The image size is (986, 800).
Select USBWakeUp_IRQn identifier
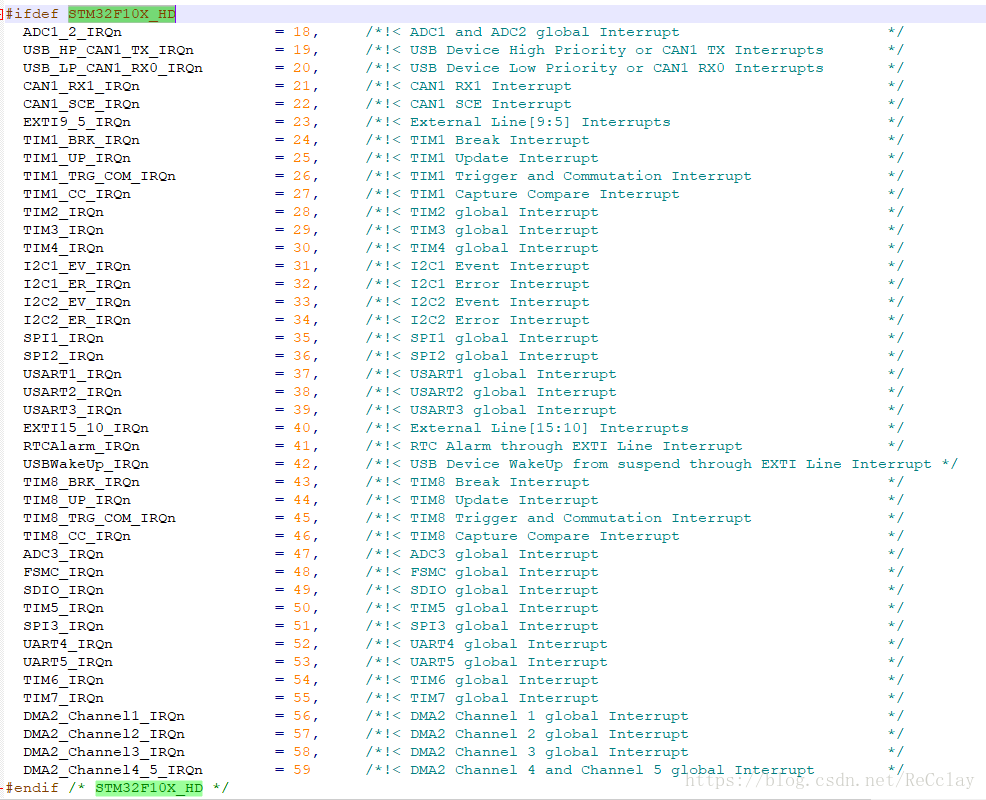(86, 464)
